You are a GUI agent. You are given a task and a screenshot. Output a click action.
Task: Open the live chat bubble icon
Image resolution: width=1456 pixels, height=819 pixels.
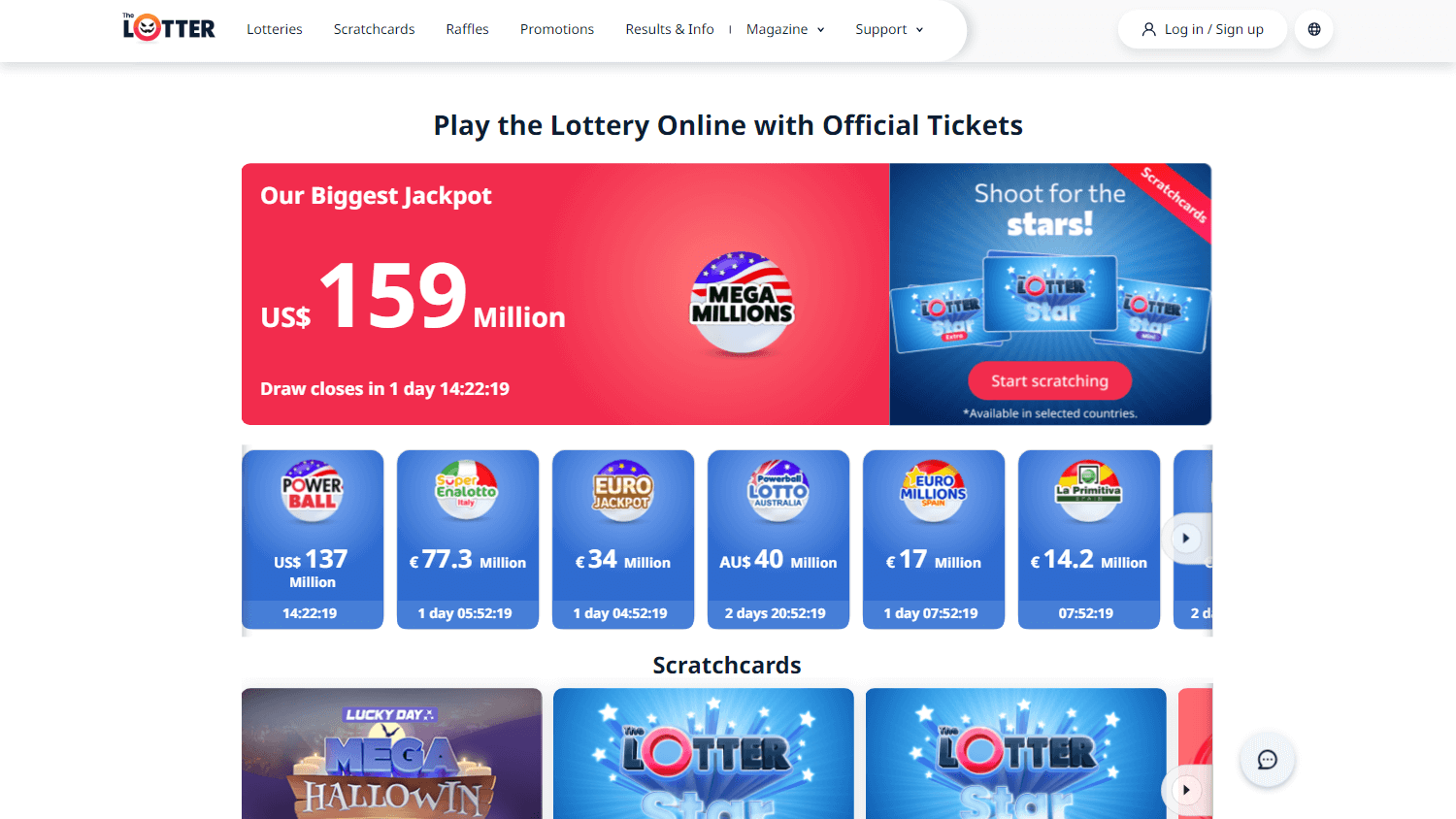click(1267, 760)
